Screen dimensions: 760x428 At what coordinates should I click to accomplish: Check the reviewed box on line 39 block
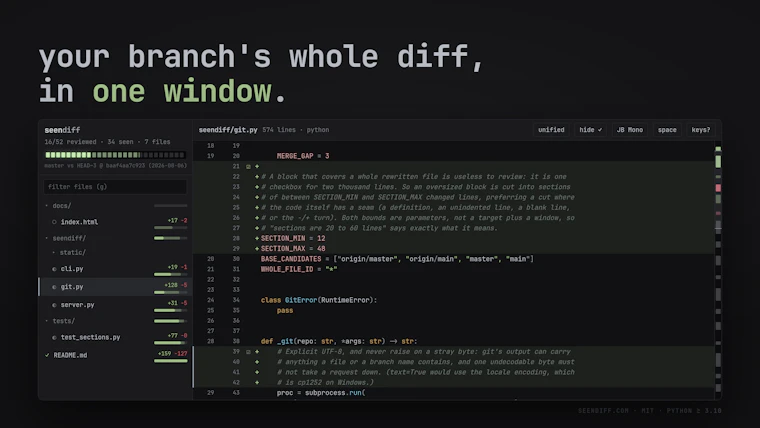[248, 352]
